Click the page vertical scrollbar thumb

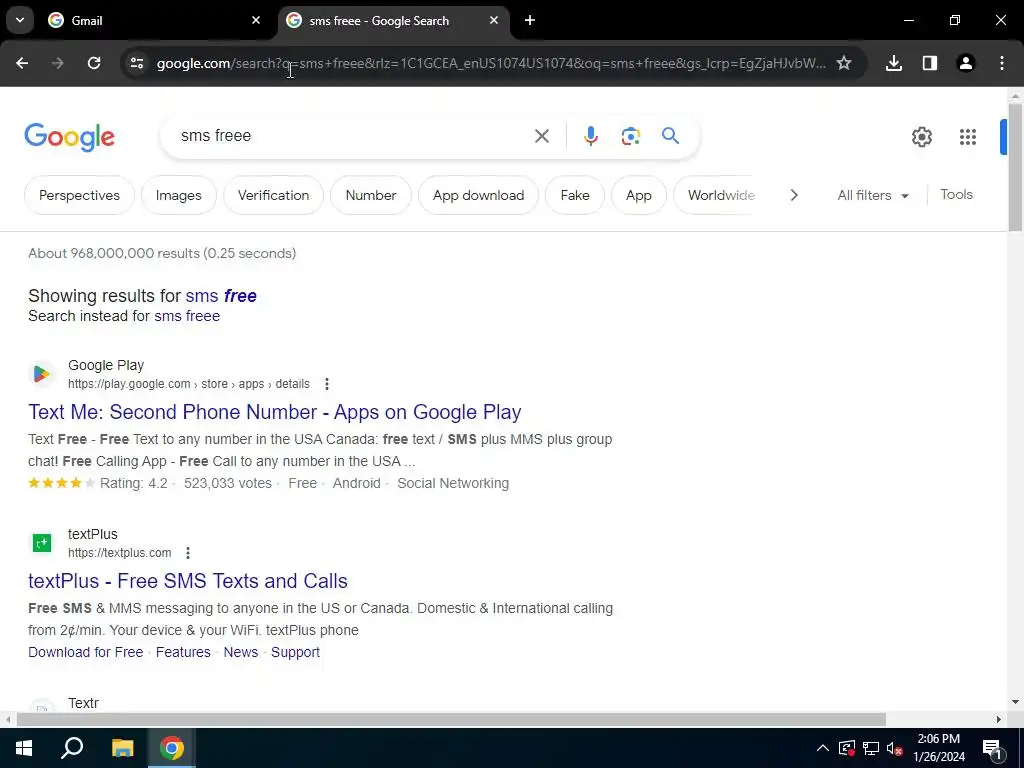click(1015, 167)
